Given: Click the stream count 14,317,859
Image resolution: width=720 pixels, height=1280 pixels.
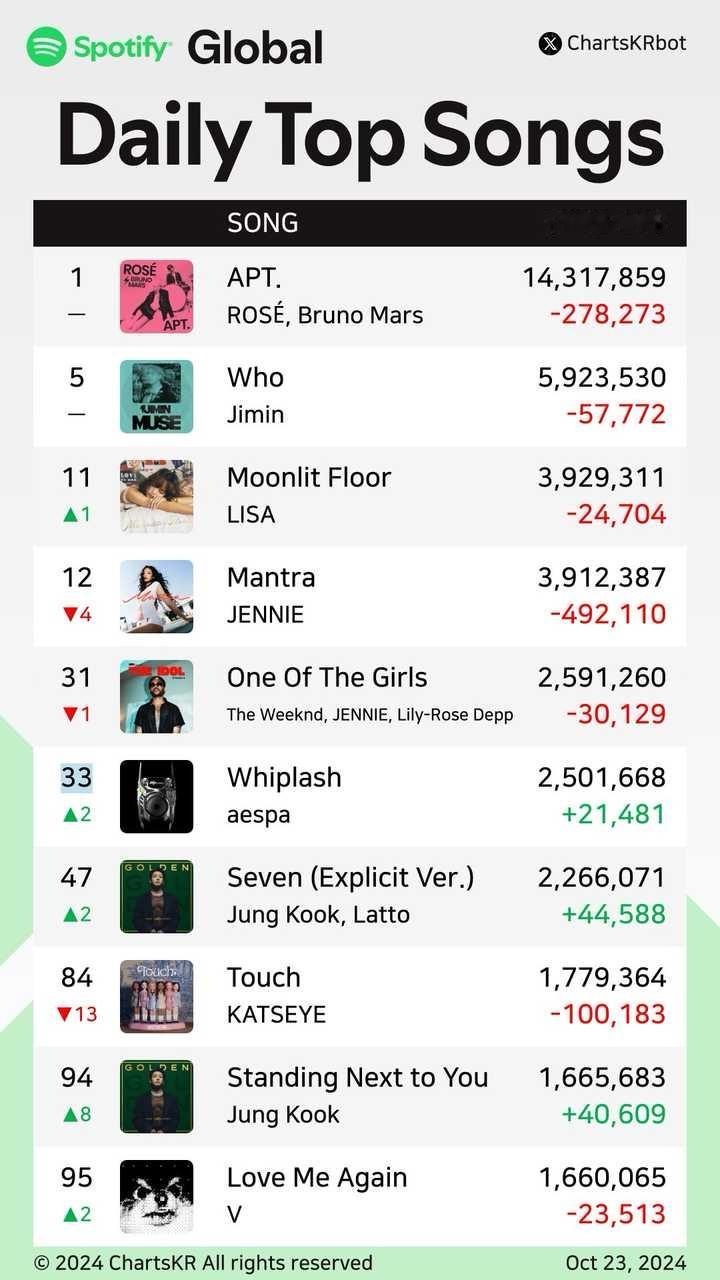Looking at the screenshot, I should [594, 277].
